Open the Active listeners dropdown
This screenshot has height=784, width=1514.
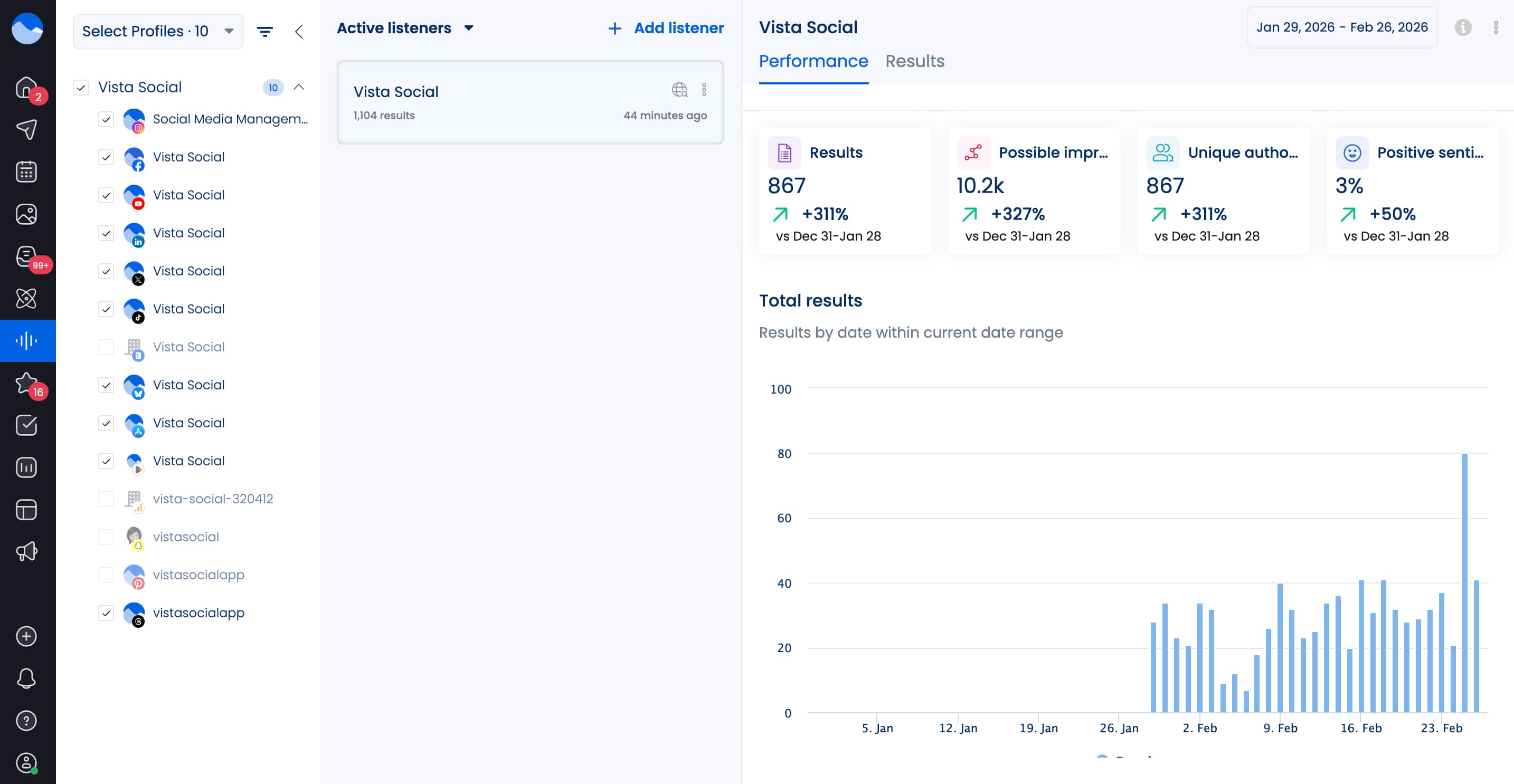(405, 27)
